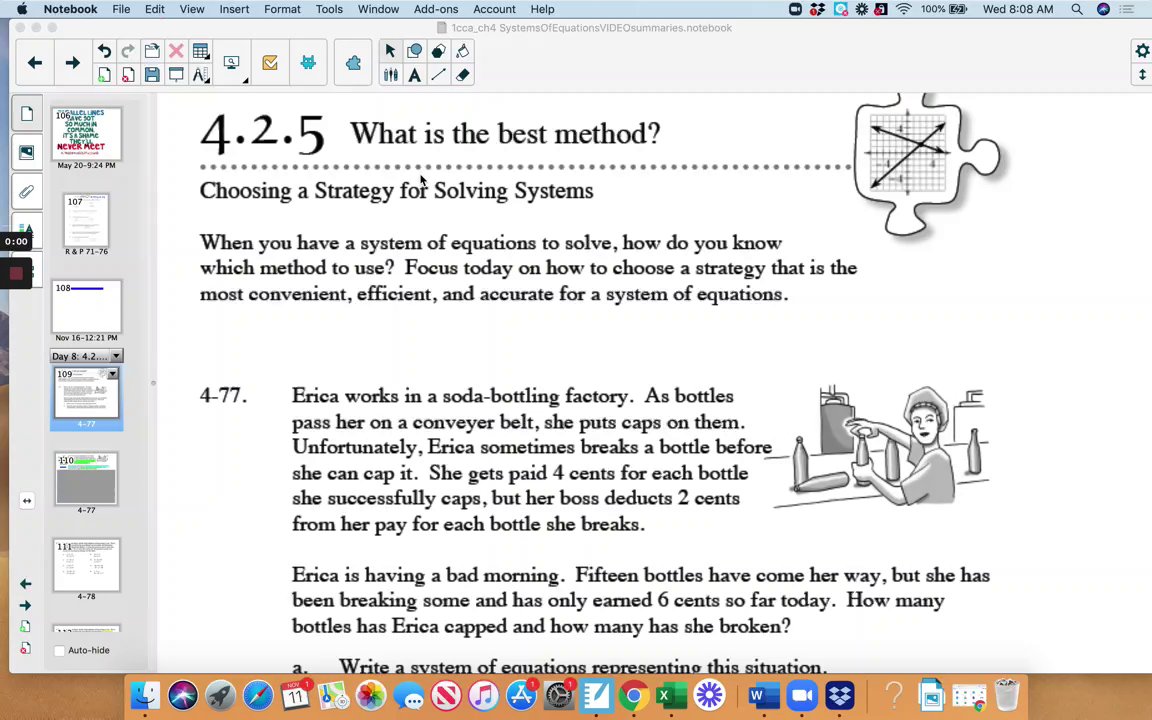Open Spotlight search in menu bar

pos(1076,9)
